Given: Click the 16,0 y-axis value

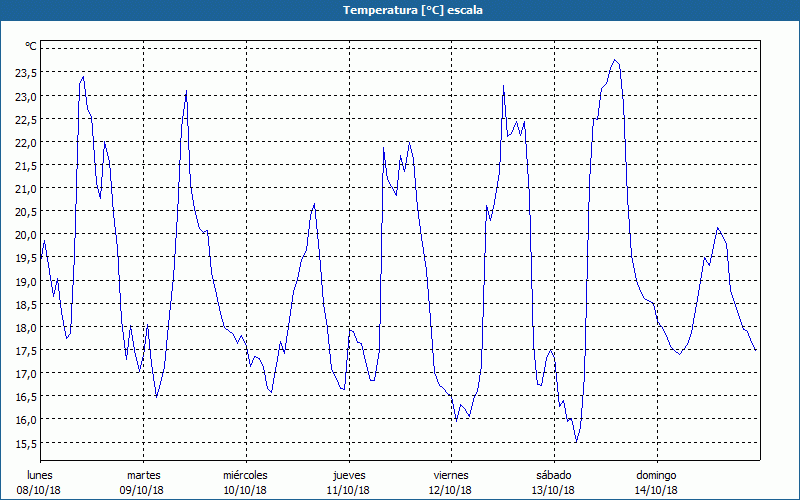Looking at the screenshot, I should [x=26, y=420].
